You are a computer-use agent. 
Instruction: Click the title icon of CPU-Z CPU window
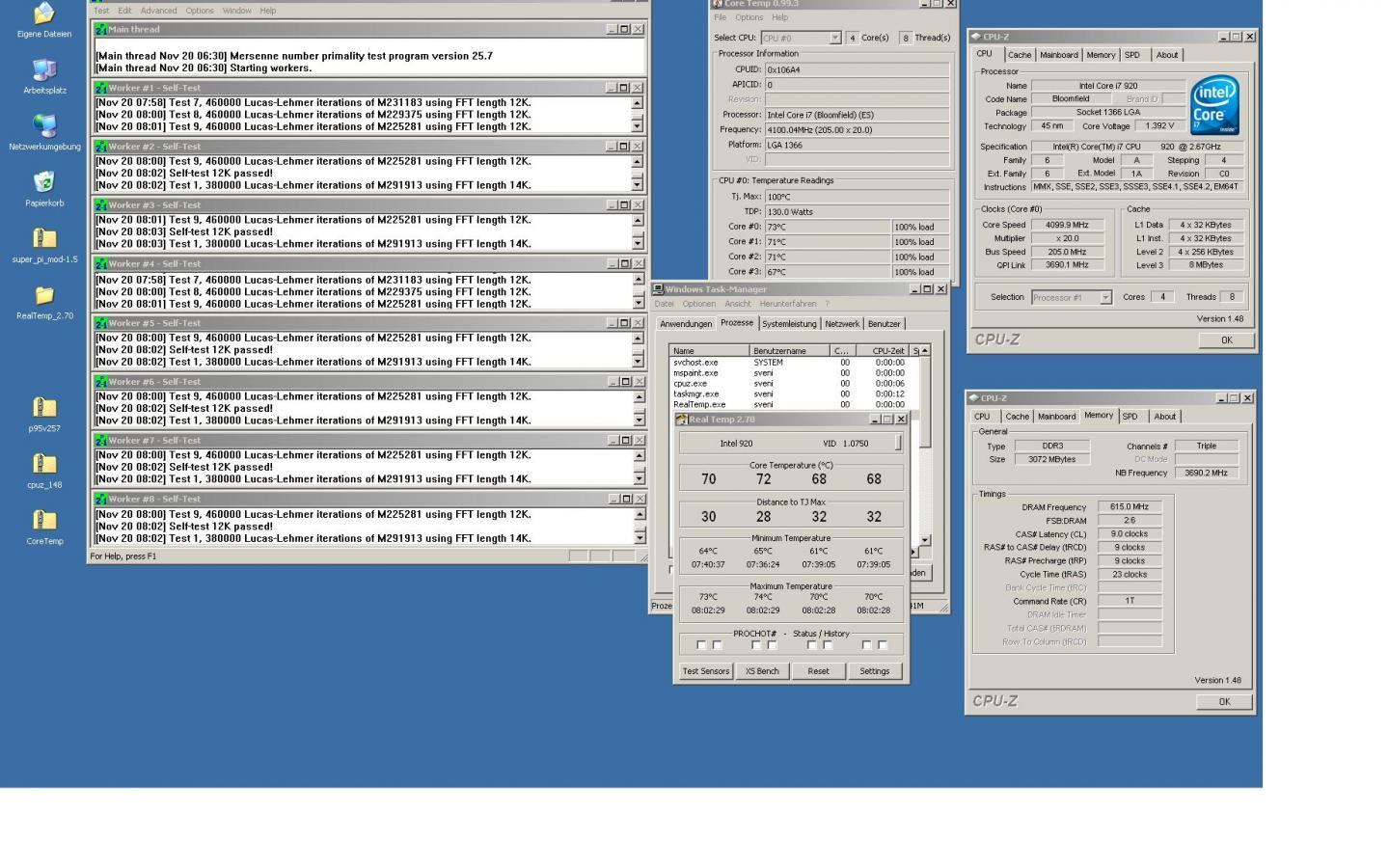[976, 37]
